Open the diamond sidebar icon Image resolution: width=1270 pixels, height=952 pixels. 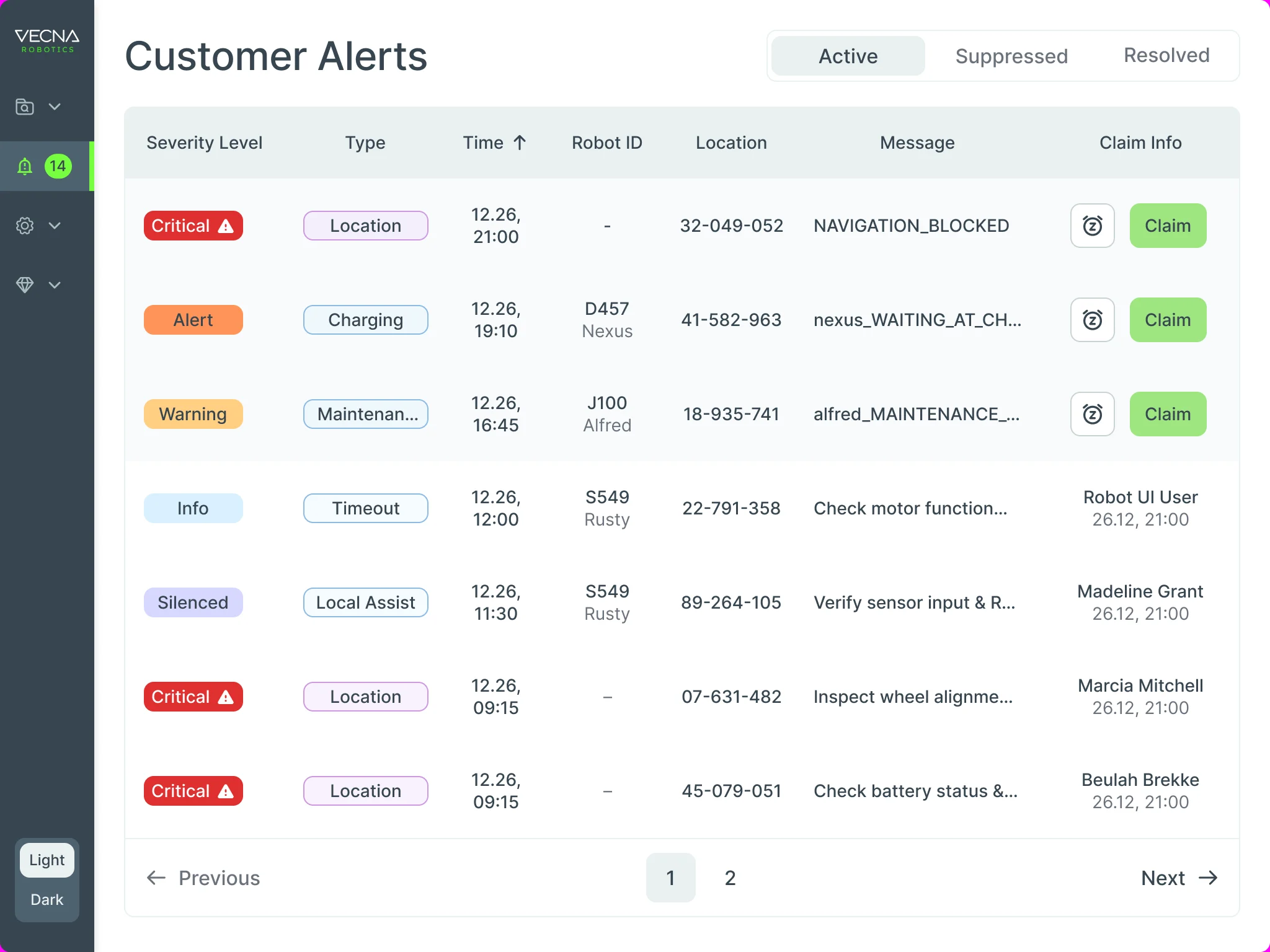point(25,285)
